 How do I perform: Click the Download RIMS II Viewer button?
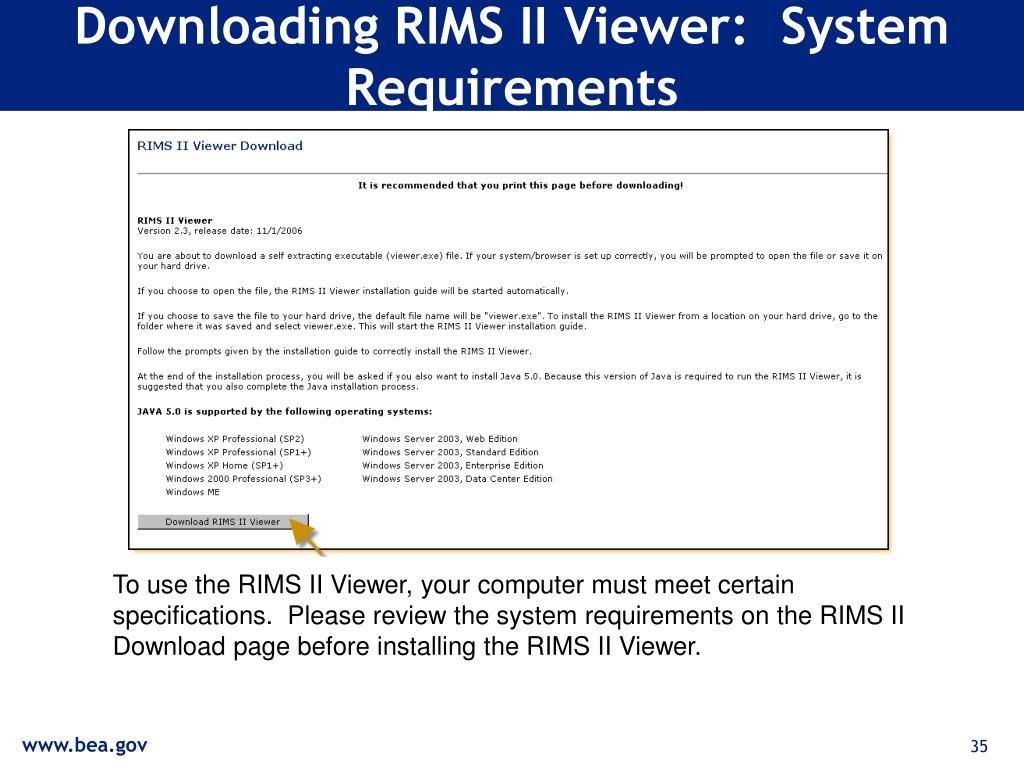(x=223, y=521)
